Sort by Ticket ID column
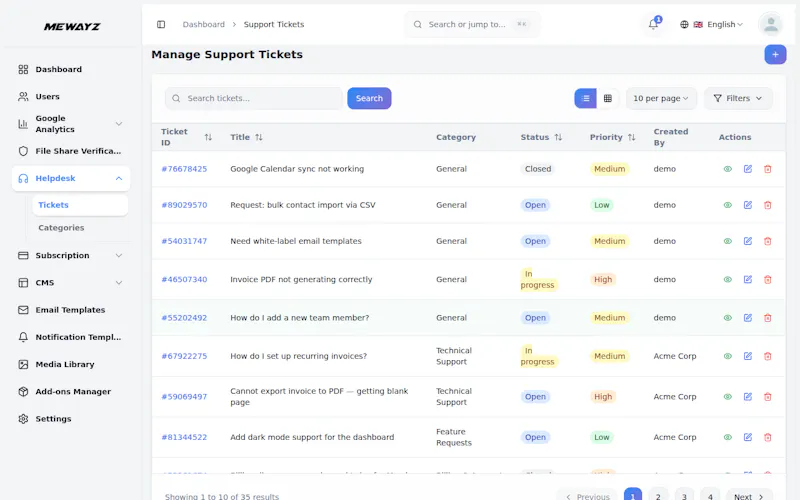Viewport: 800px width, 500px height. pyautogui.click(x=208, y=137)
